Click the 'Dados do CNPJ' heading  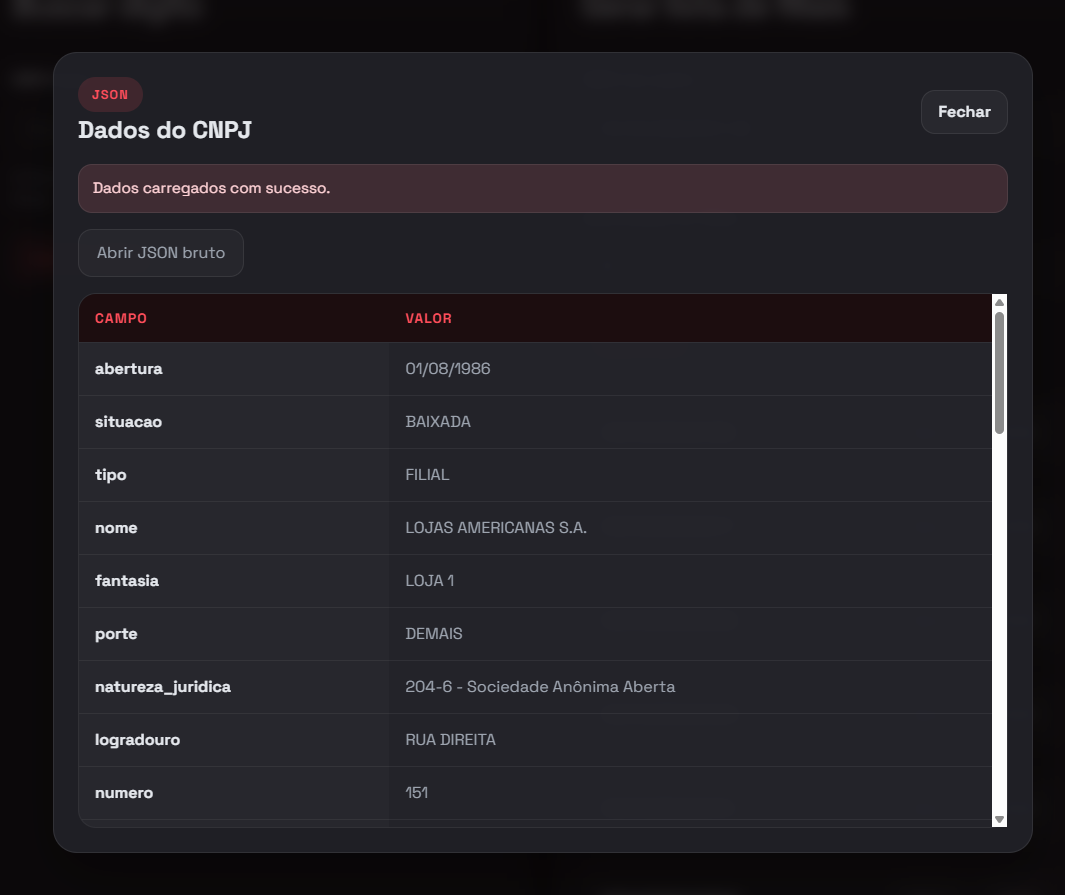click(x=165, y=130)
